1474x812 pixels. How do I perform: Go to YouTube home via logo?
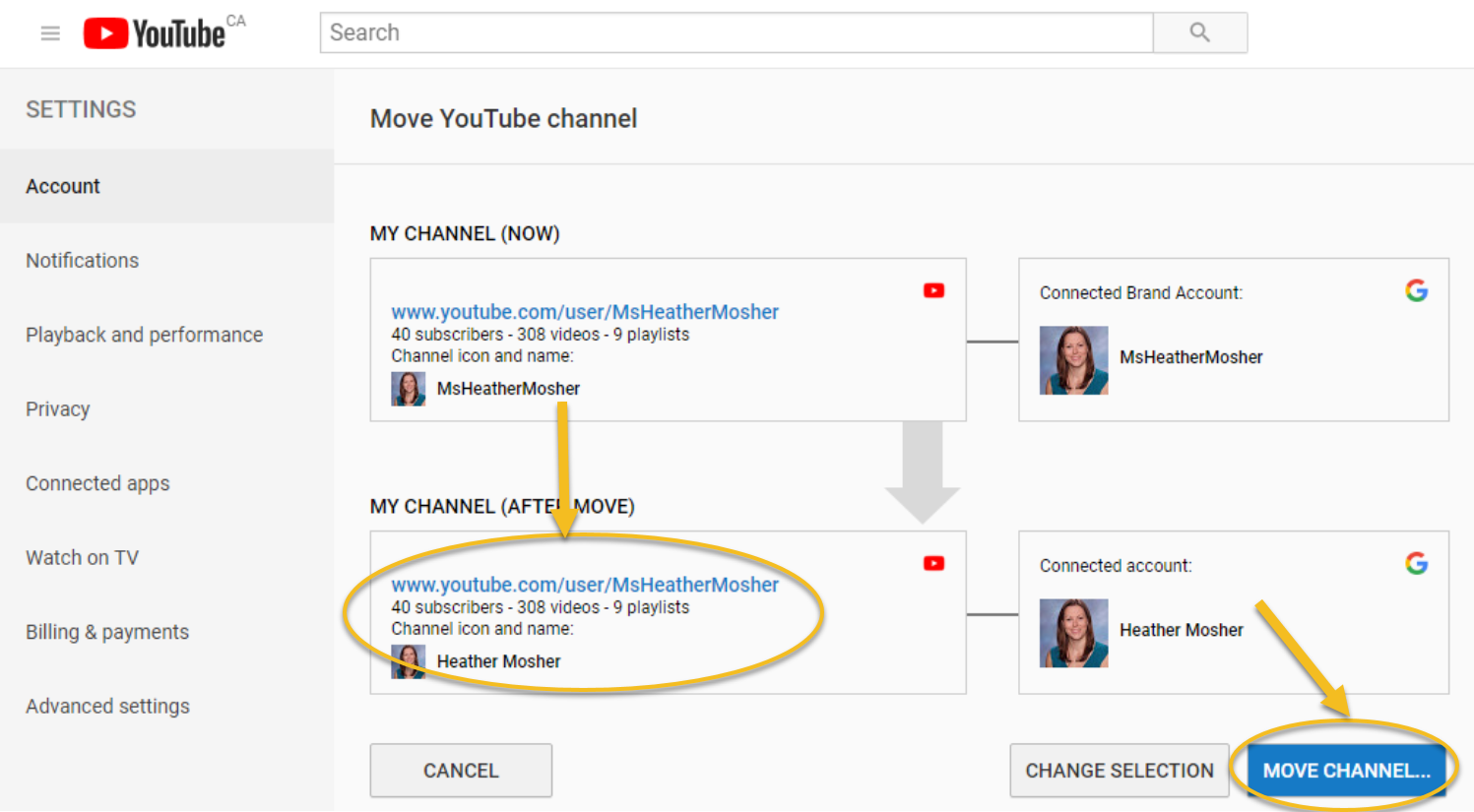(x=155, y=33)
